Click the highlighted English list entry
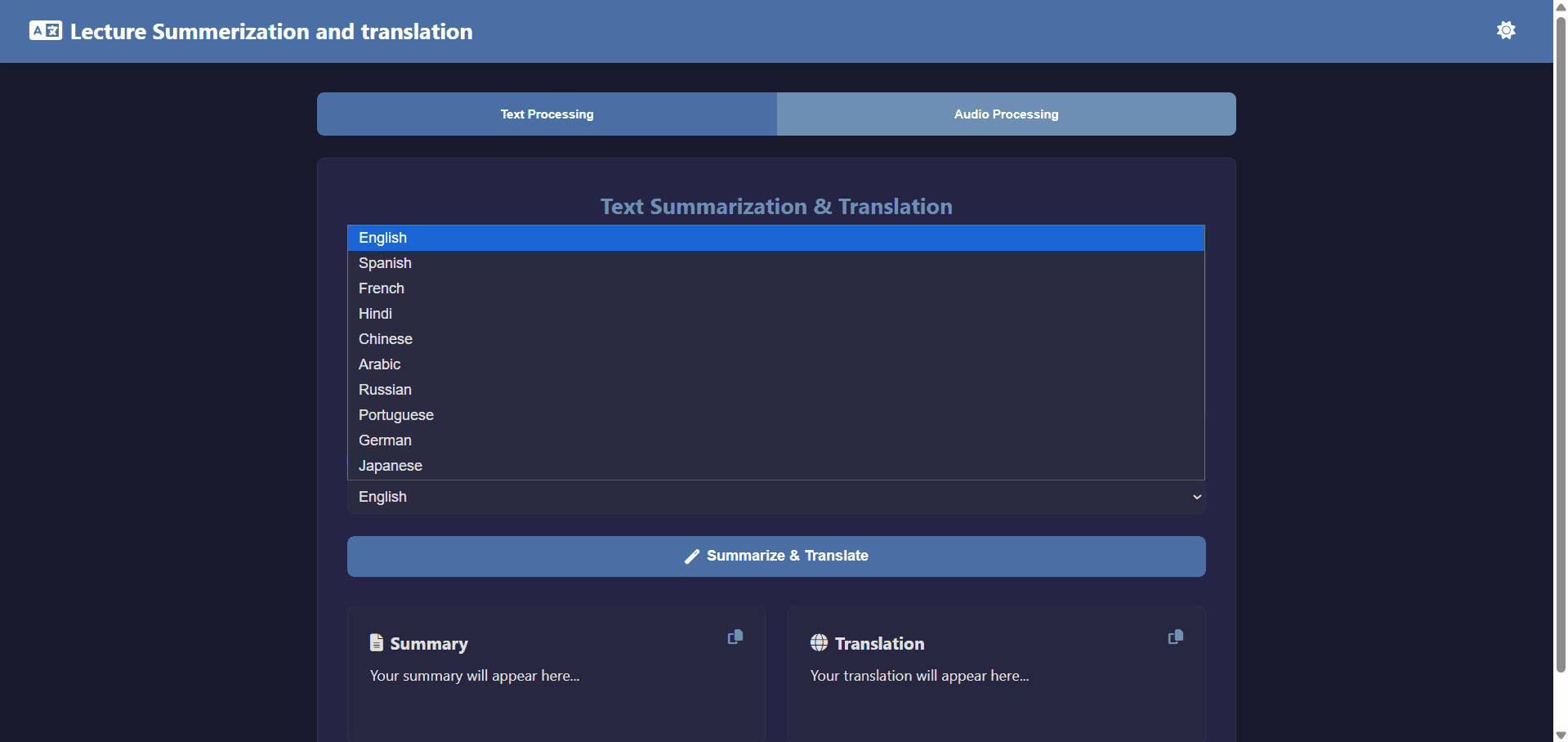 click(x=382, y=237)
